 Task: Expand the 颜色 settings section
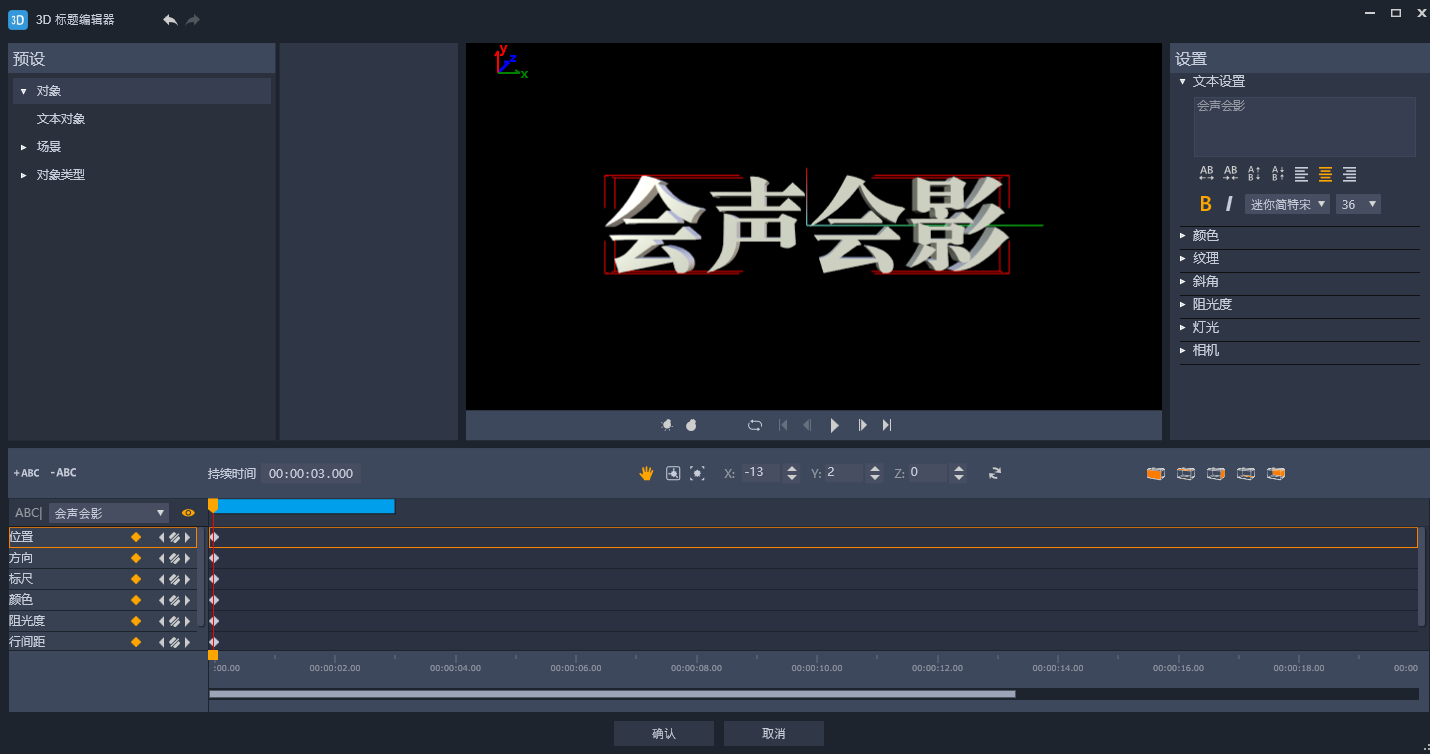click(1182, 236)
